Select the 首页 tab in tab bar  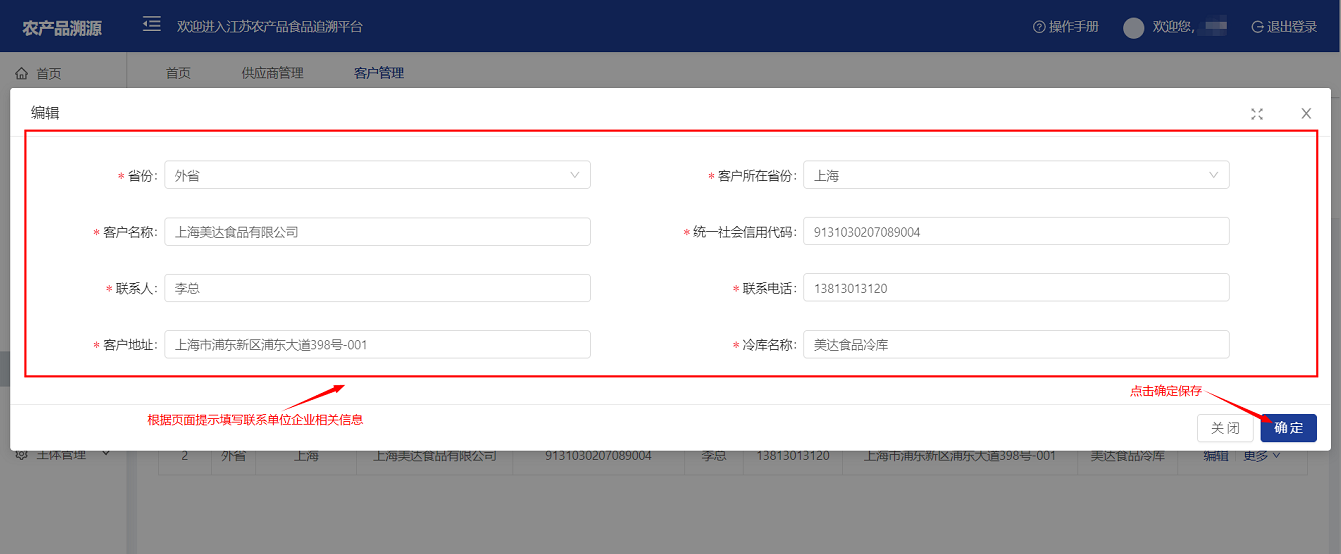[178, 73]
